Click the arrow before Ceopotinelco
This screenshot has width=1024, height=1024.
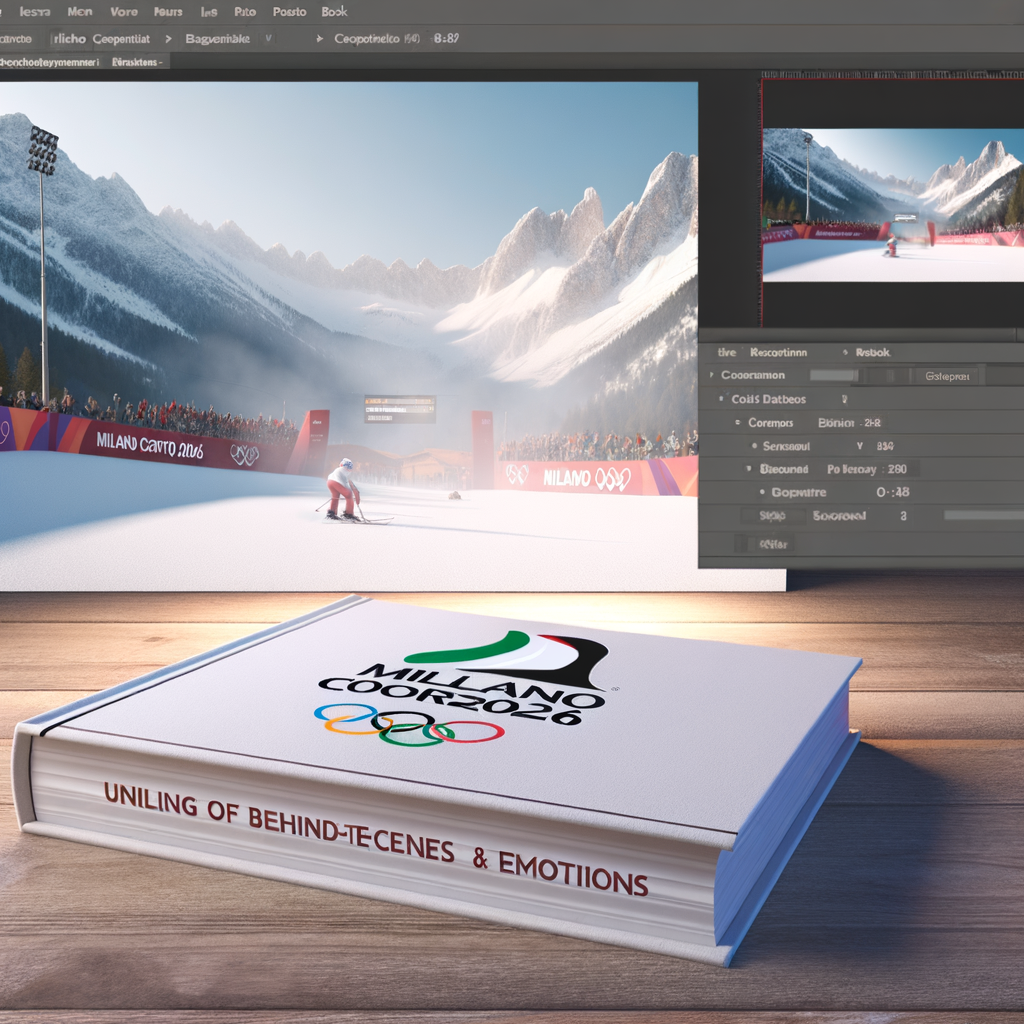point(319,39)
